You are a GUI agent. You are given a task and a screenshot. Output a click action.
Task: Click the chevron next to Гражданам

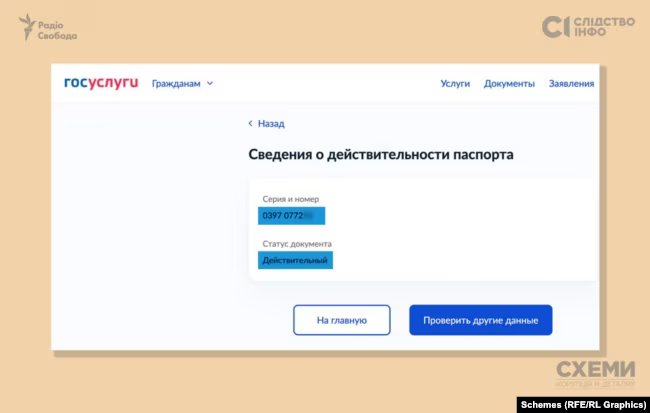coord(210,83)
